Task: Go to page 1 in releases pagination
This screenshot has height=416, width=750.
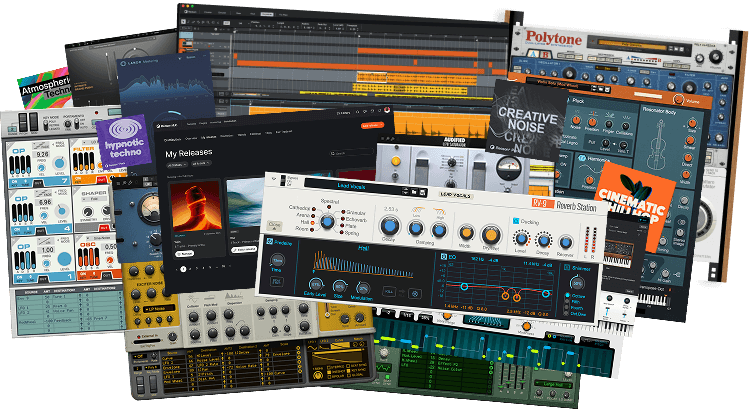Action: (x=183, y=269)
